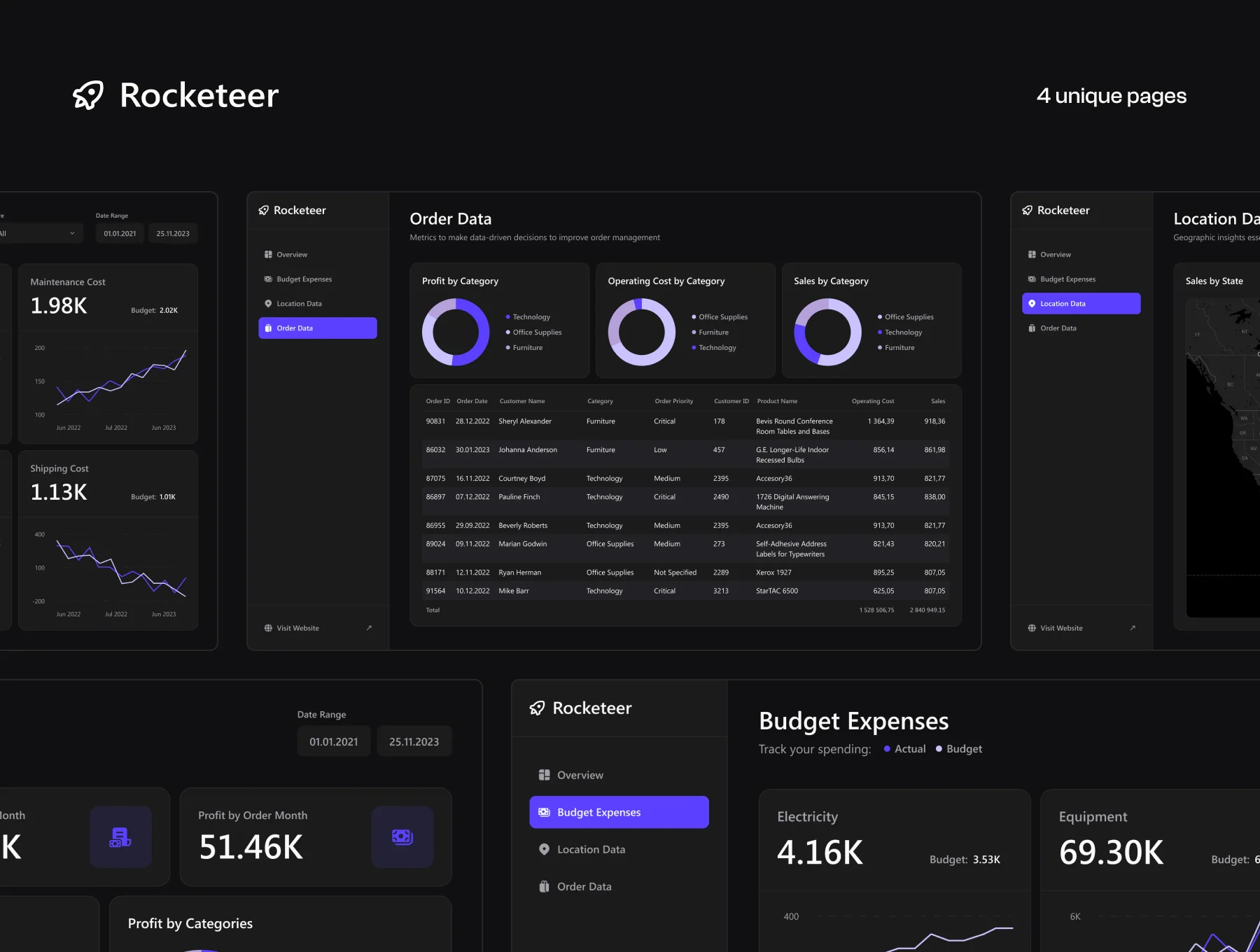Screen dimensions: 1260x952
Task: Click Location Data pin icon in Order Data sidebar
Action: click(x=268, y=304)
